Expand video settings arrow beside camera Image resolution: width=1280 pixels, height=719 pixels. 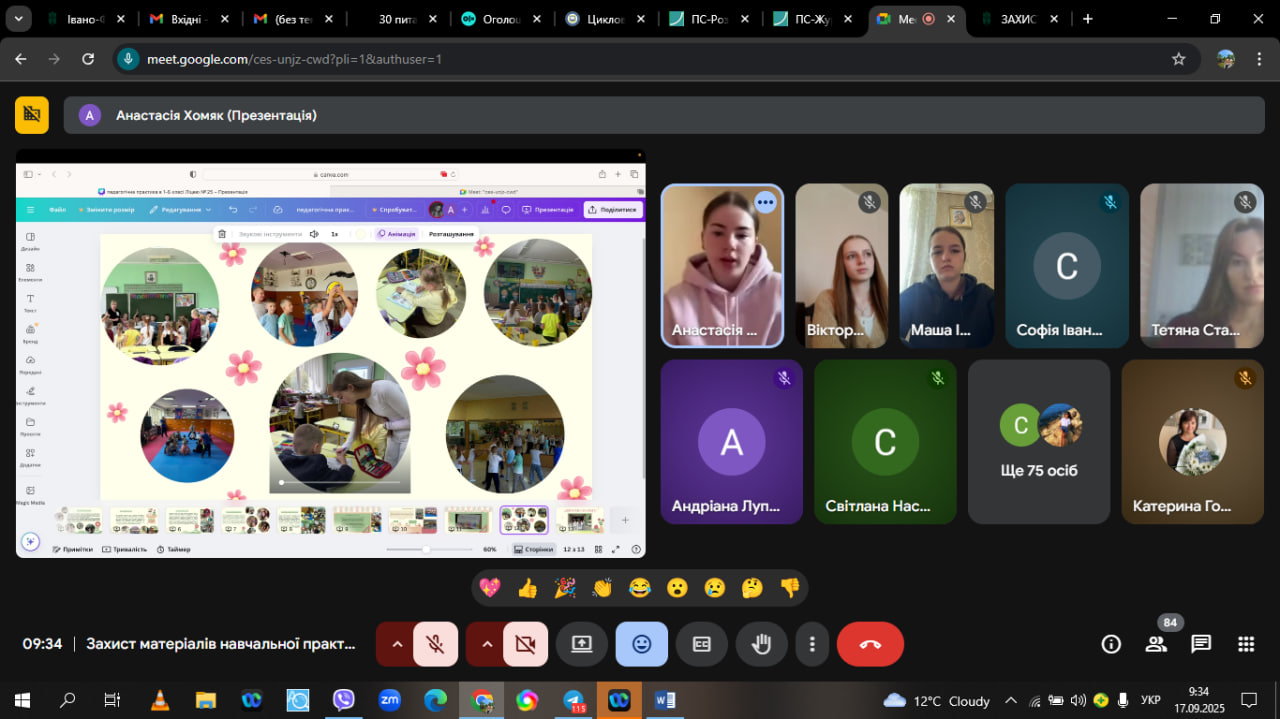pyautogui.click(x=486, y=644)
